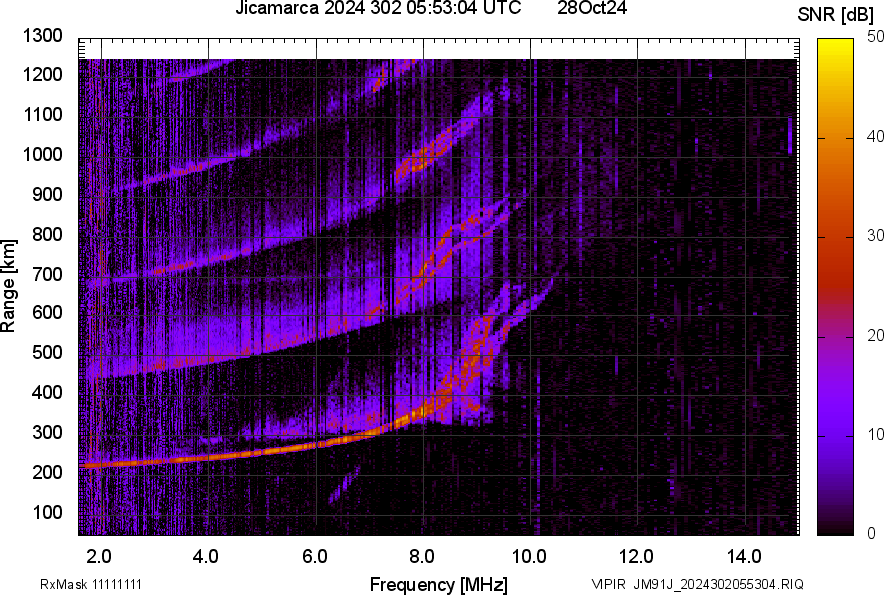Click the colorbar tick label '20'
The width and height of the screenshot is (884, 595).
click(875, 335)
